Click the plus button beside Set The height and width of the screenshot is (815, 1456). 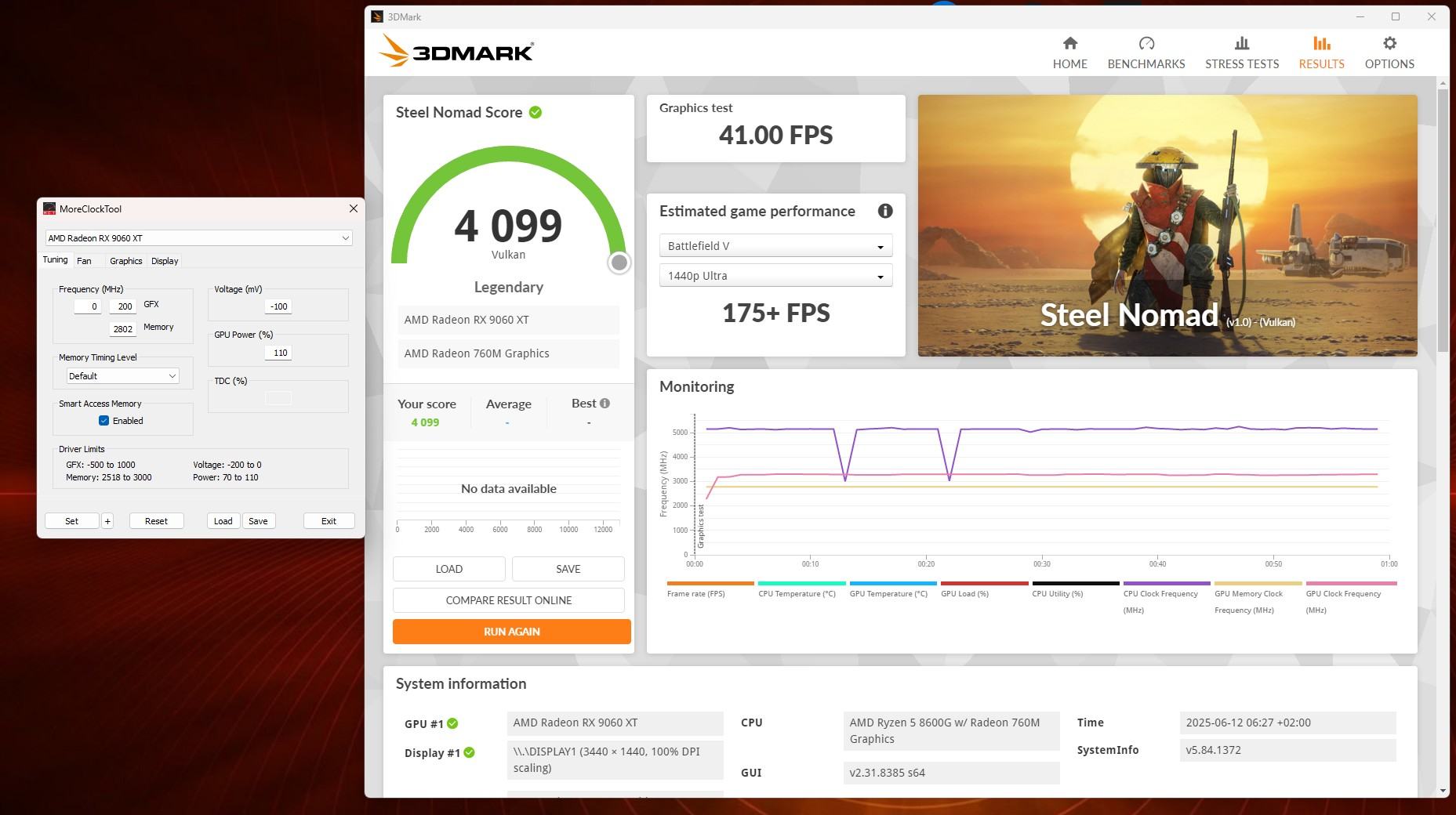[107, 521]
